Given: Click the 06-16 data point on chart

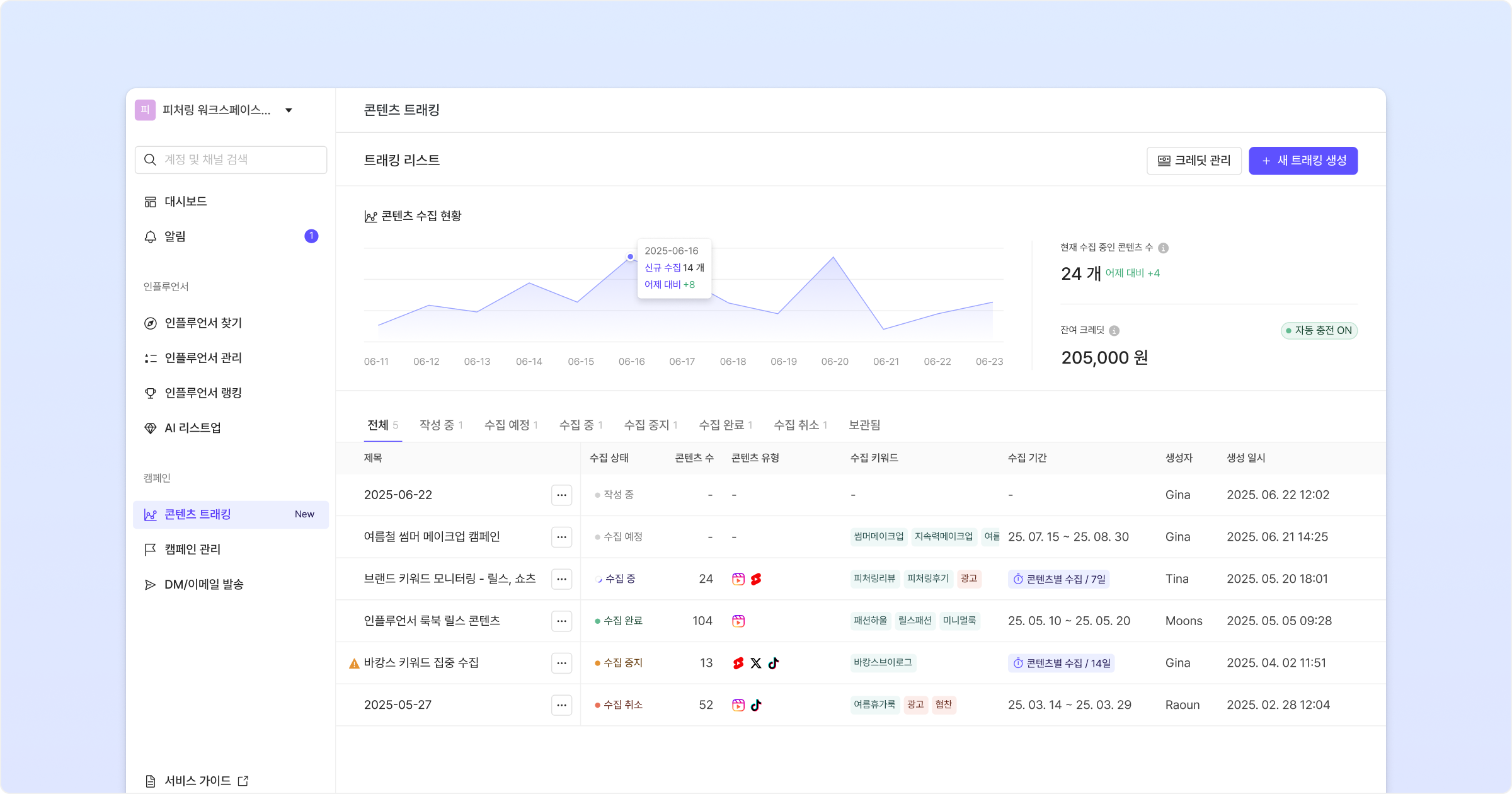Looking at the screenshot, I should [x=630, y=257].
